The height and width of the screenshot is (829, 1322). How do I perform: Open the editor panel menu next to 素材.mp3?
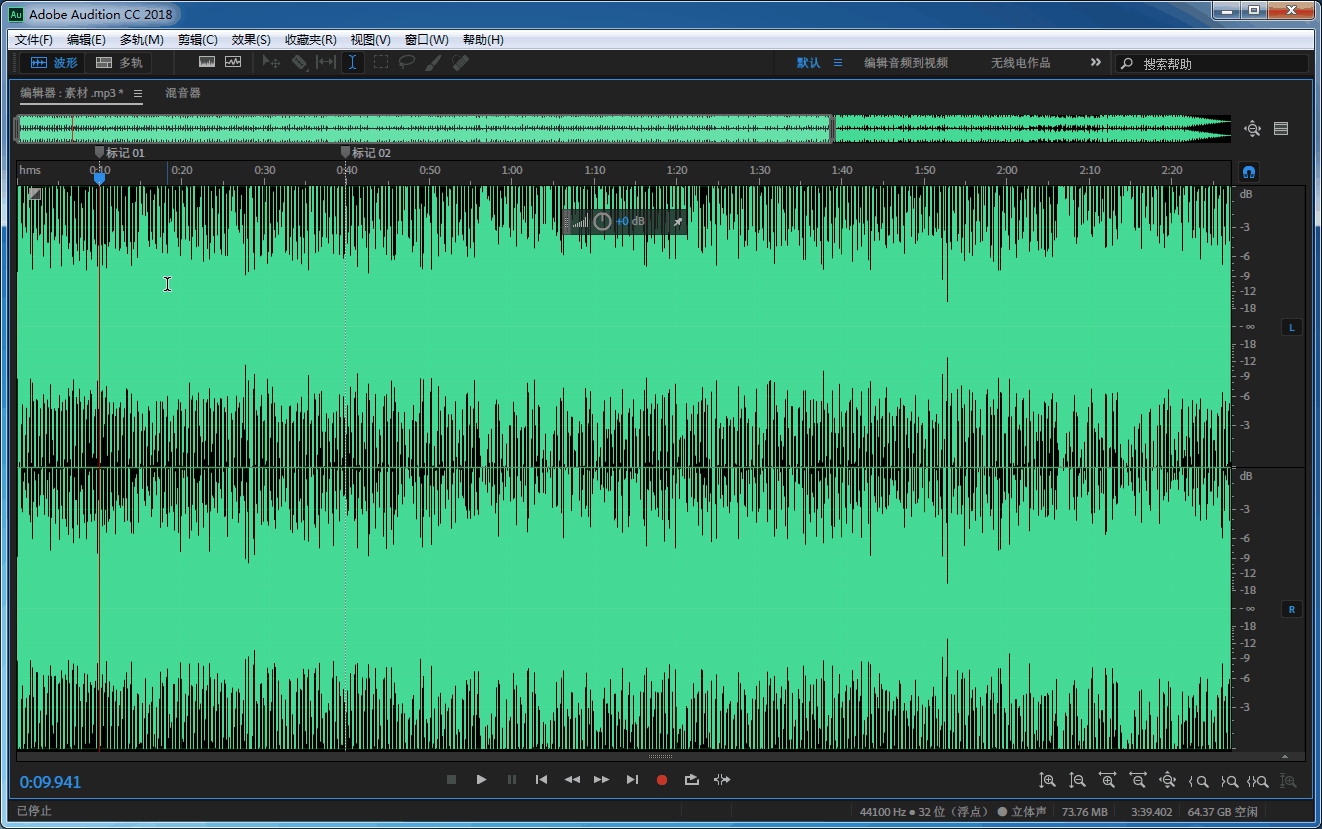[x=138, y=93]
